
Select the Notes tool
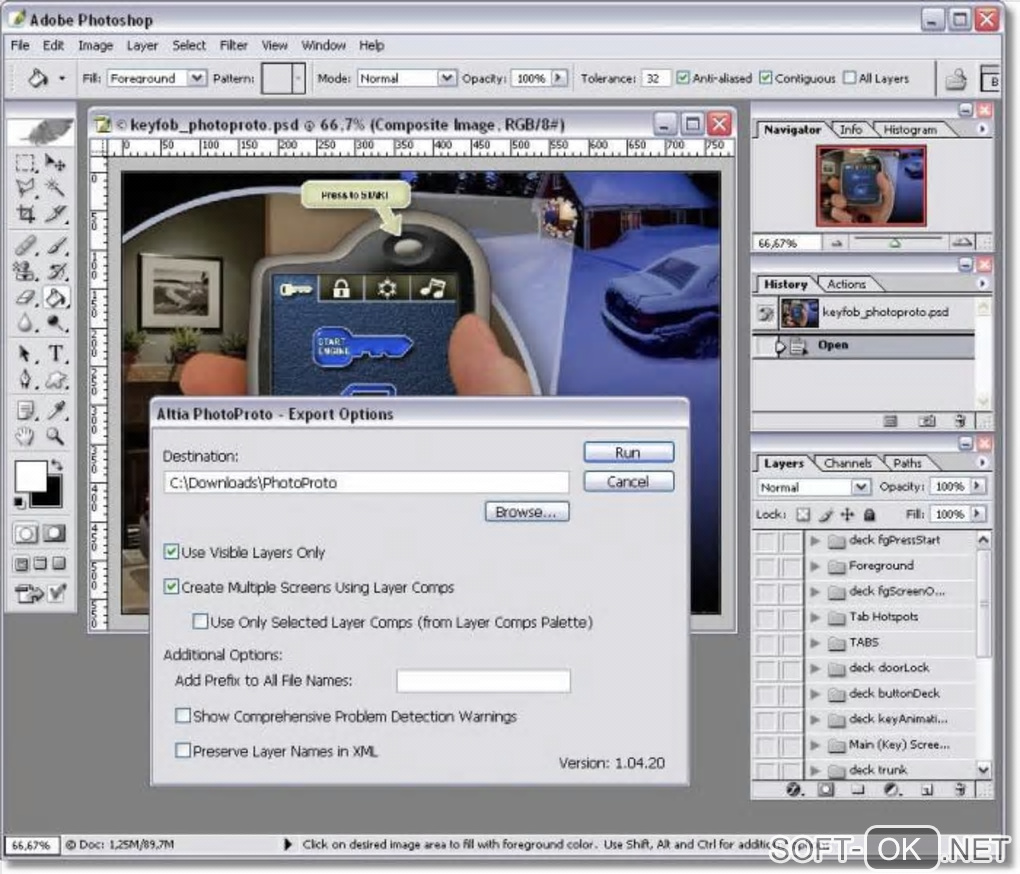(x=25, y=410)
